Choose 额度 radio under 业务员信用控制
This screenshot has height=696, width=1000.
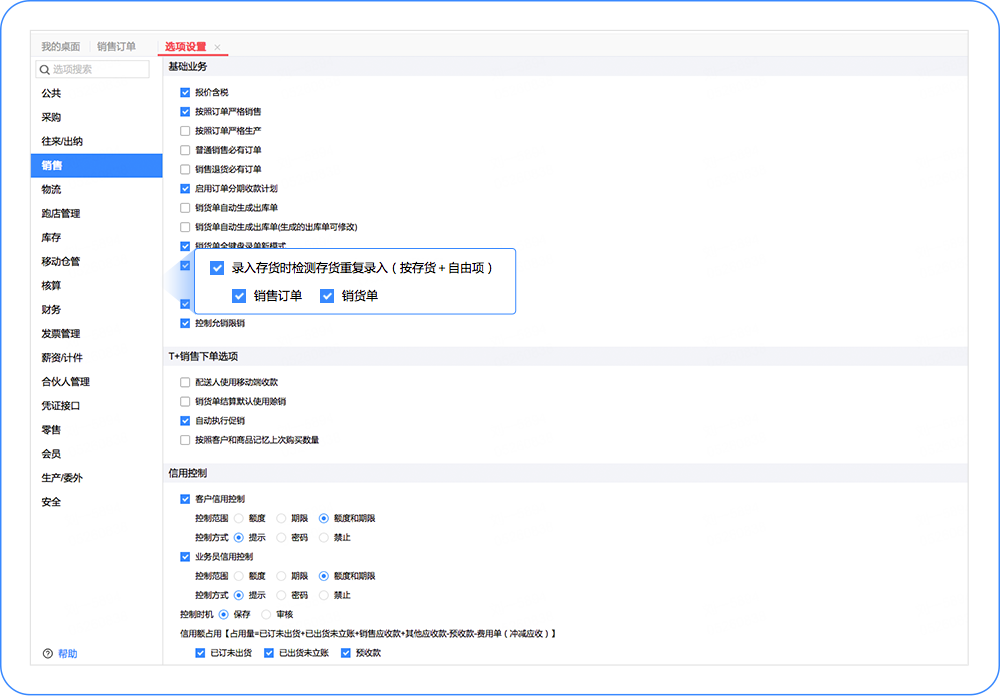239,576
